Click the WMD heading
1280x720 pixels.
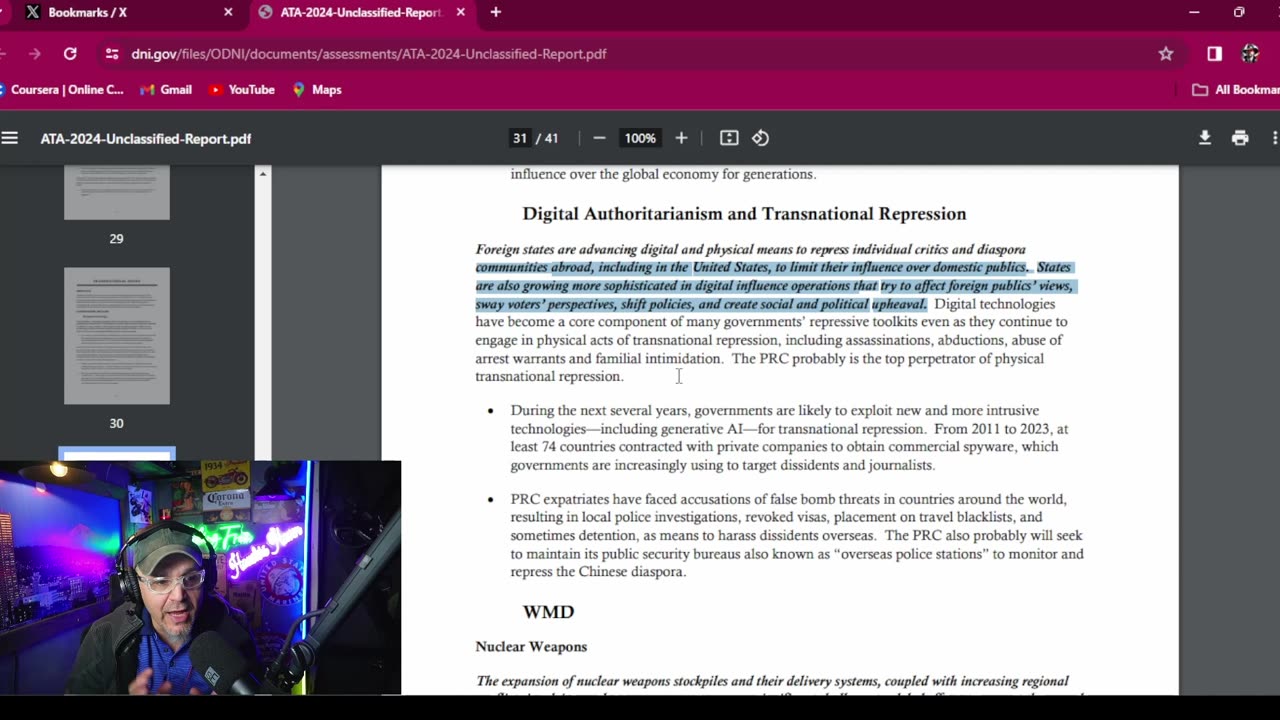[x=548, y=612]
